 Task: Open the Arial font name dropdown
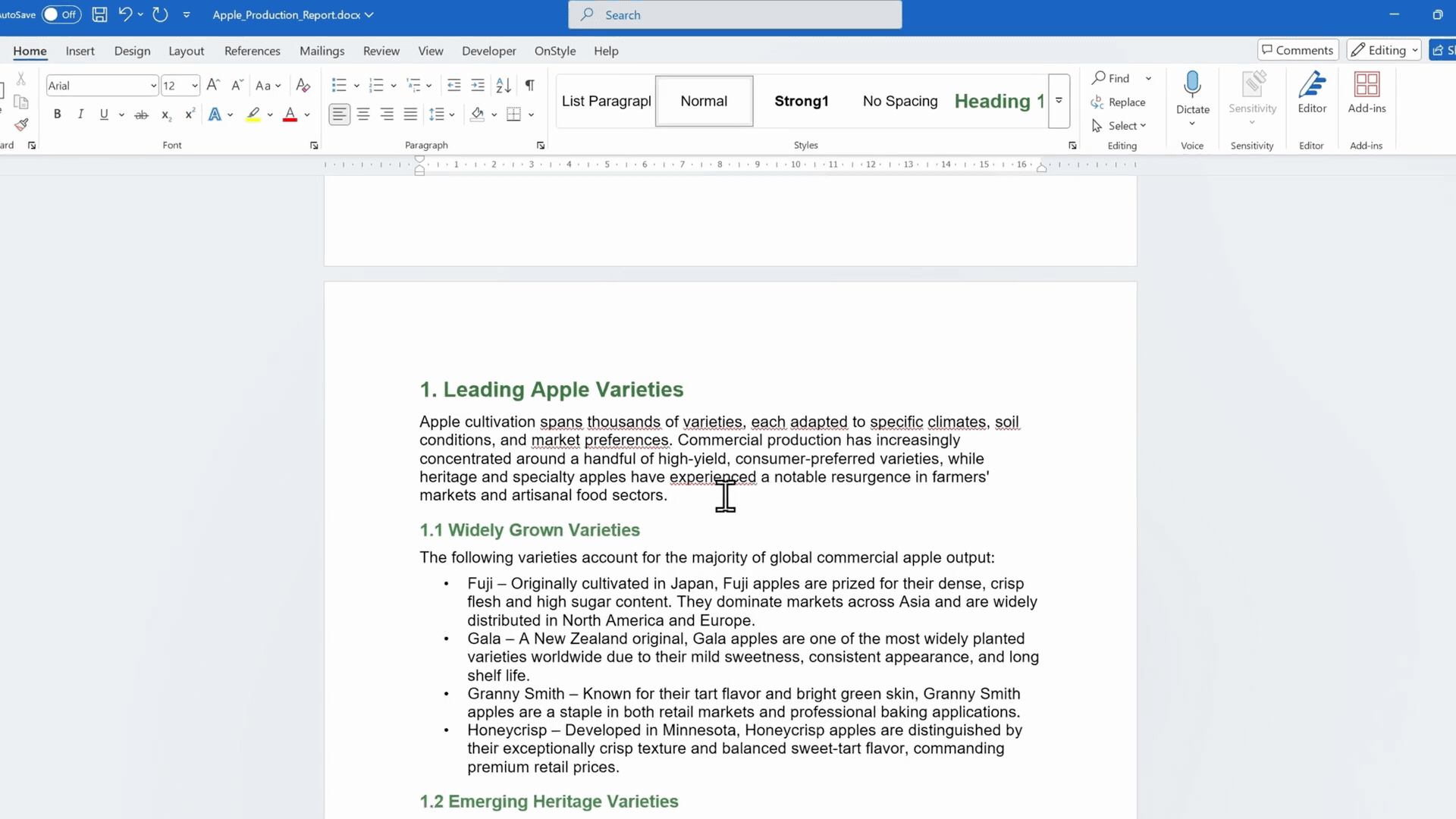(153, 86)
